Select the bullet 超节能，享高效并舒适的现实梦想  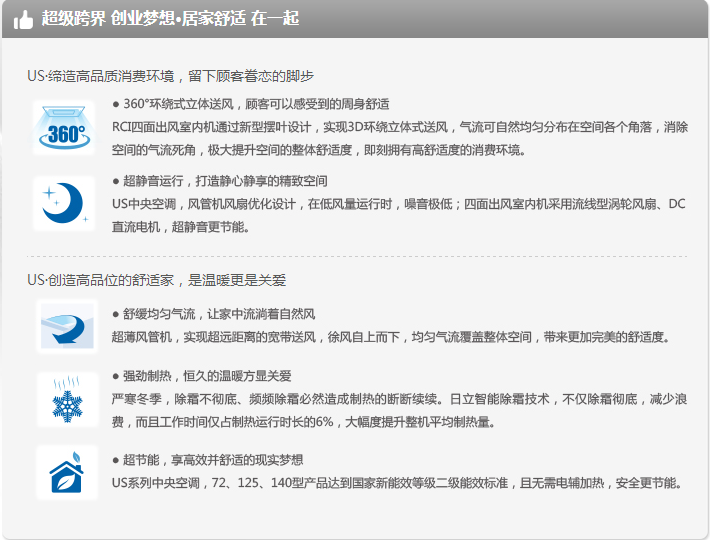tap(208, 460)
